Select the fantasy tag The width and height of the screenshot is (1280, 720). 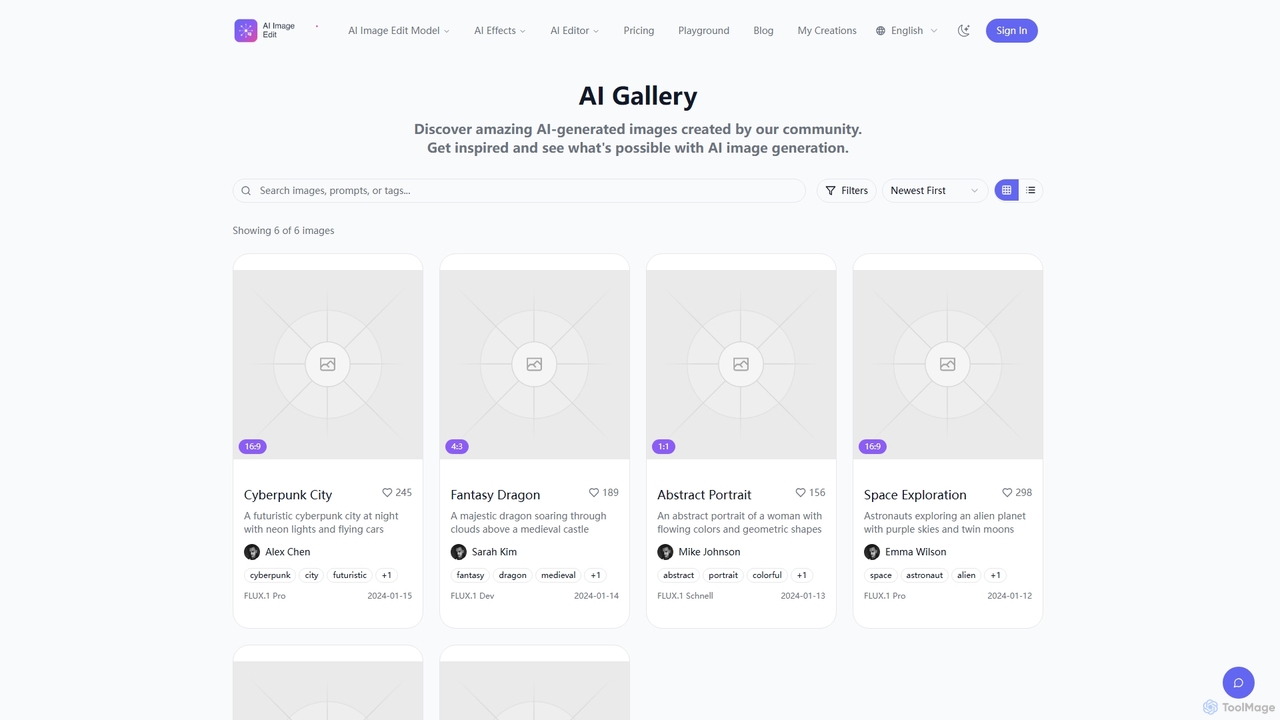(470, 575)
